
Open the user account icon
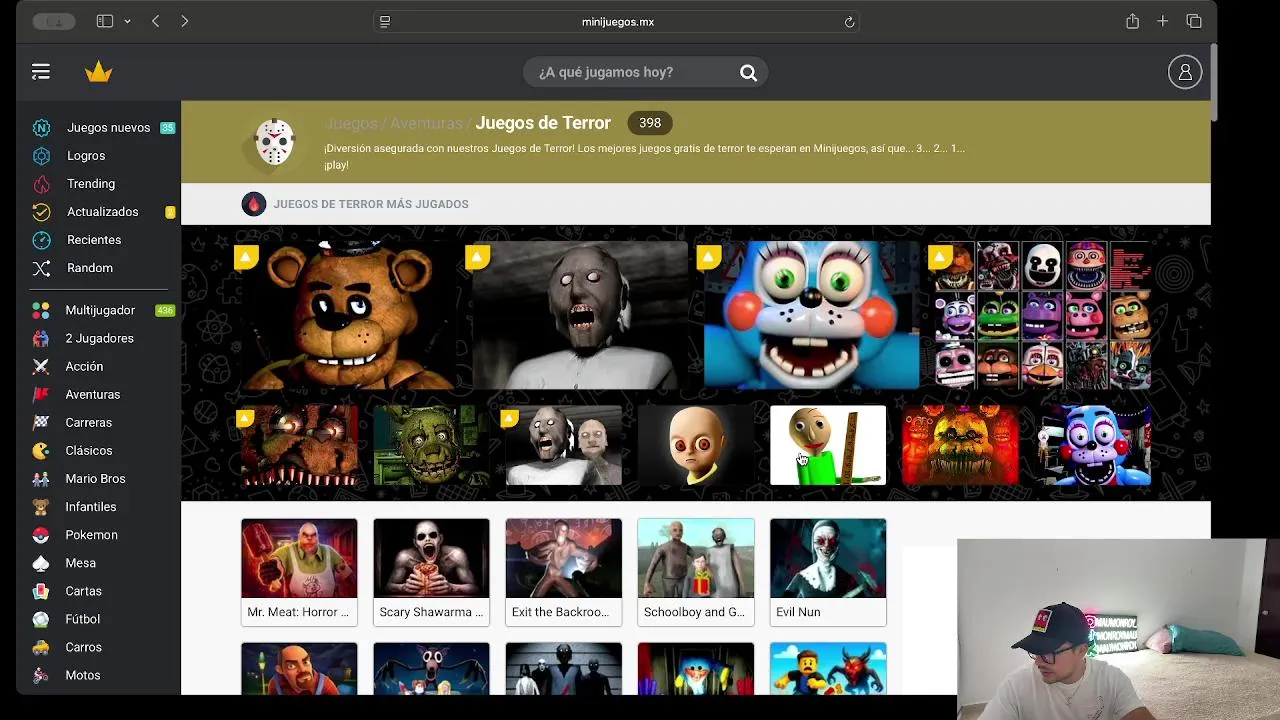click(1185, 72)
